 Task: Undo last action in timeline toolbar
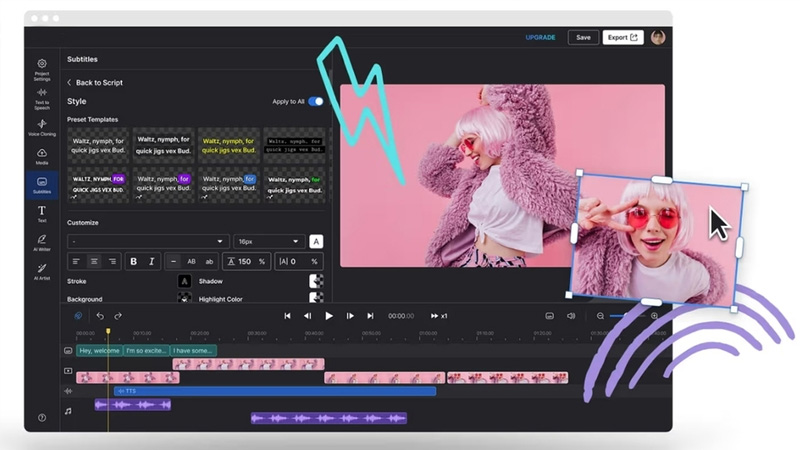[x=100, y=316]
